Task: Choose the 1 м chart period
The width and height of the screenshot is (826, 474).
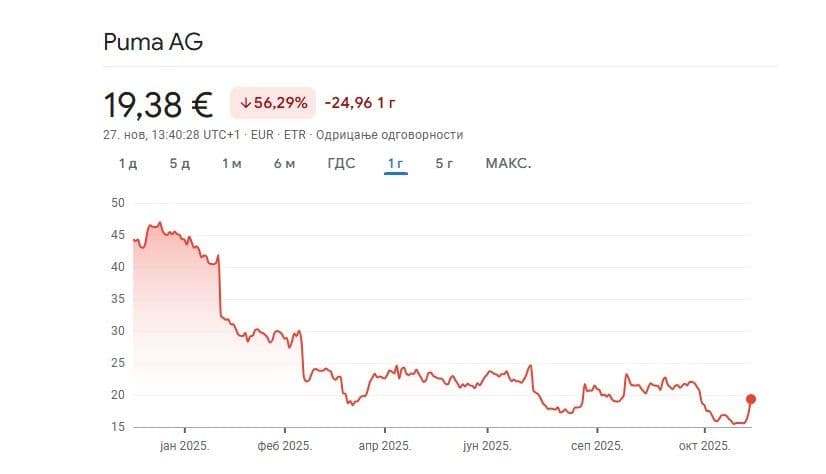Action: point(231,163)
